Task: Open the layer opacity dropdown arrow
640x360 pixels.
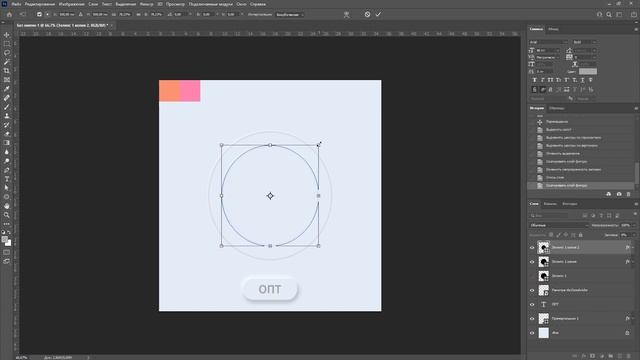Action: pos(633,225)
